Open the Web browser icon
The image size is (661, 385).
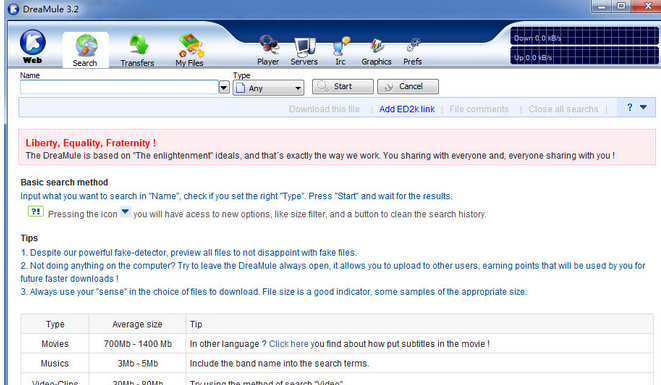click(x=32, y=41)
